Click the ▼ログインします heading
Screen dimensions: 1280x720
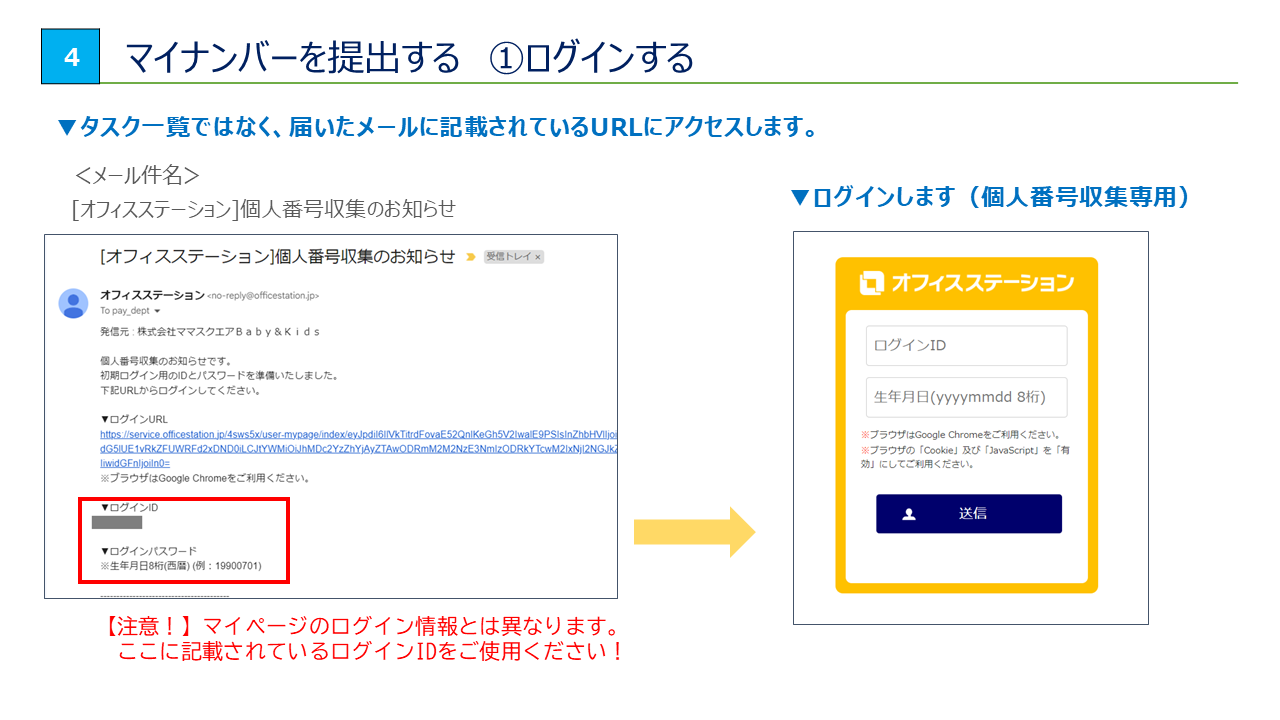[x=990, y=197]
